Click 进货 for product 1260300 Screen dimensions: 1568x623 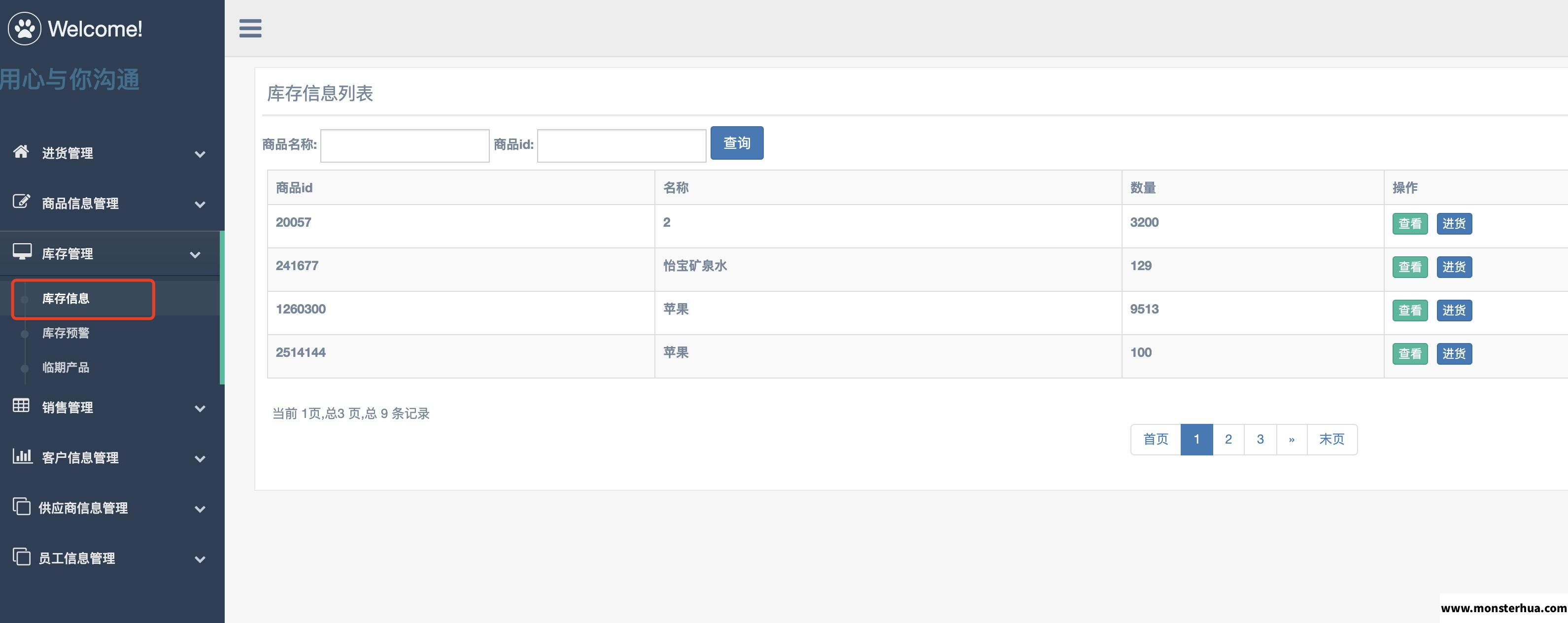[x=1454, y=310]
